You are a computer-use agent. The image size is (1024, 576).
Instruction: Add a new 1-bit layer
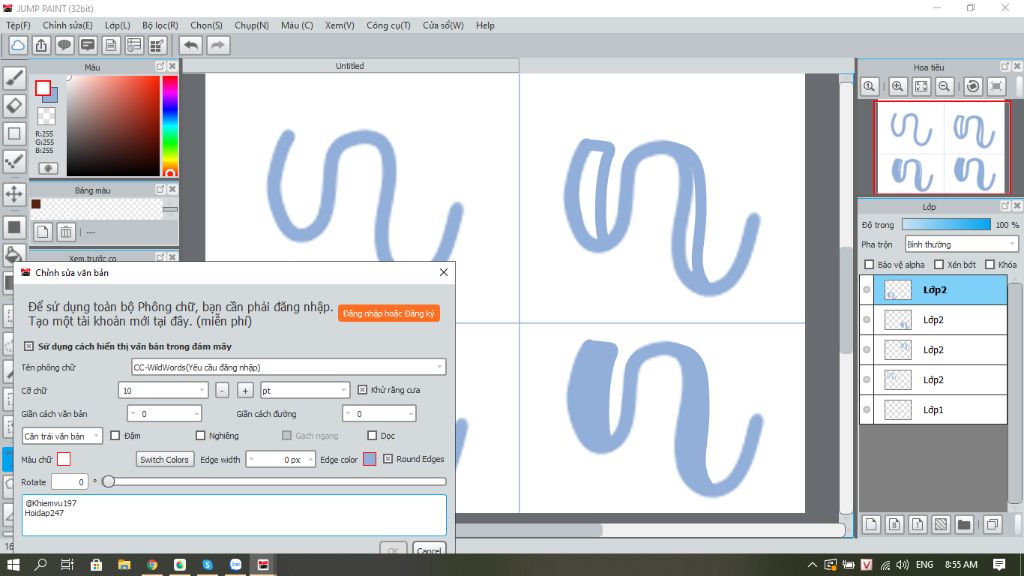click(x=918, y=524)
